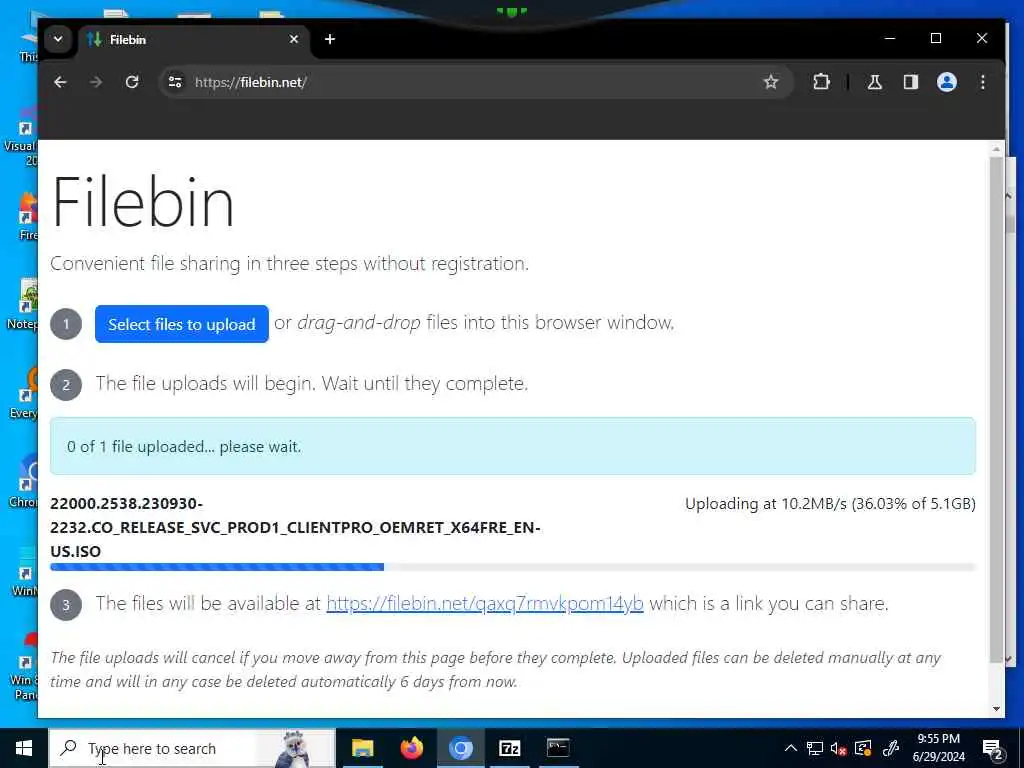
Task: Click the scrollbar up arrow
Action: tap(996, 149)
